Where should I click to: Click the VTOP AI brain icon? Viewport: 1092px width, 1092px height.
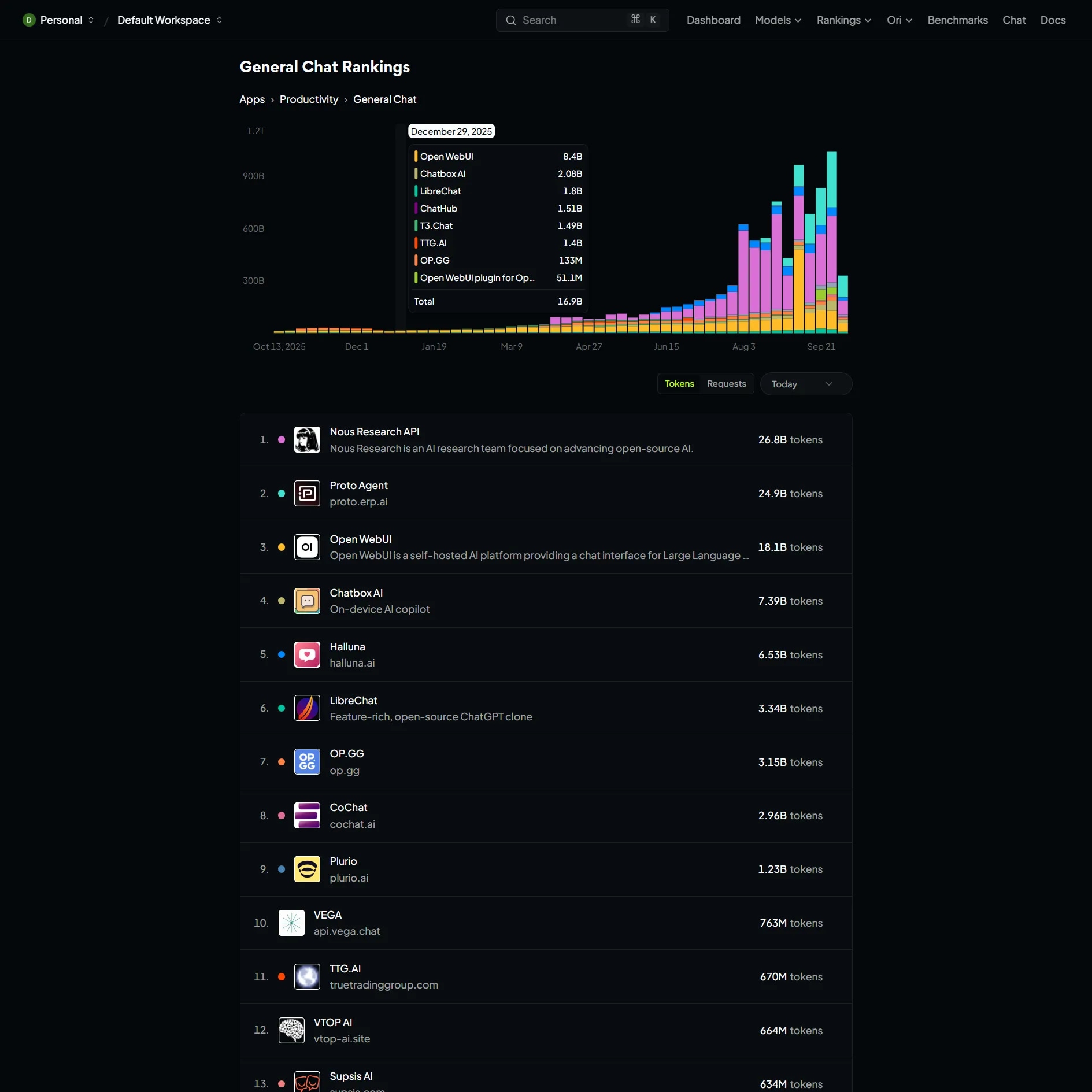pyautogui.click(x=291, y=1030)
